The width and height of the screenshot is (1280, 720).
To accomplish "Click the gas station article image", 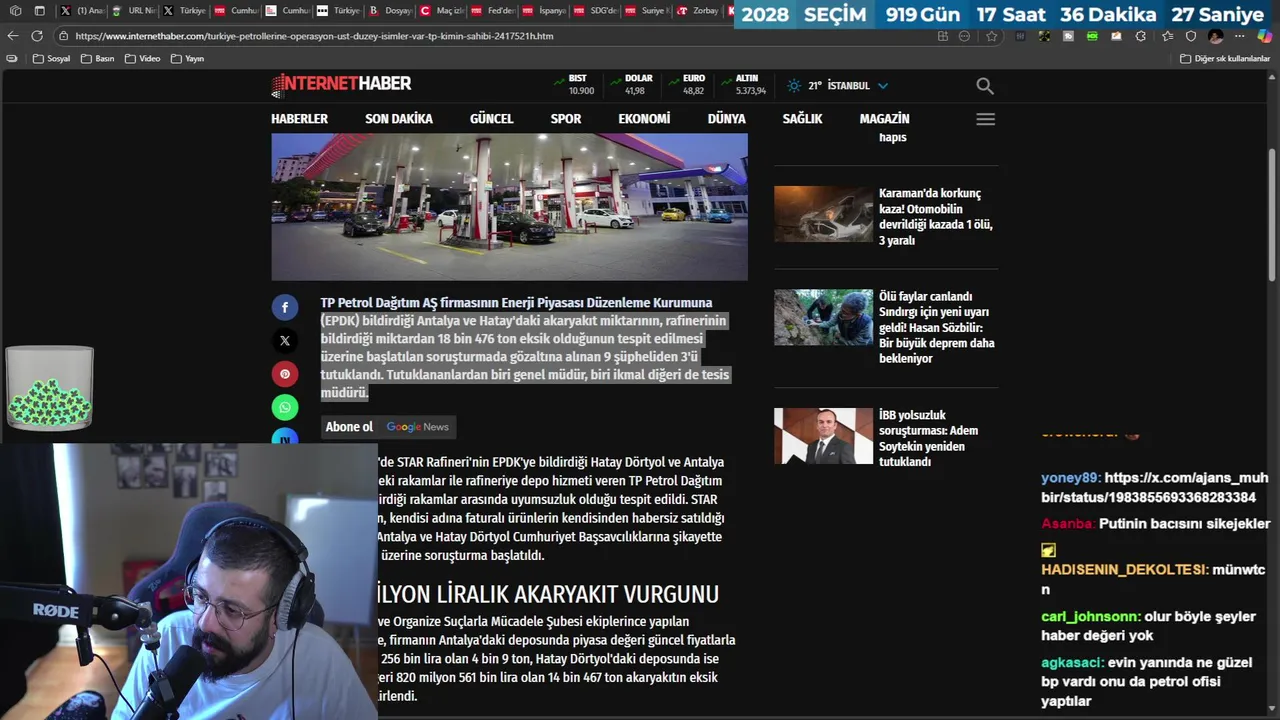I will [509, 207].
